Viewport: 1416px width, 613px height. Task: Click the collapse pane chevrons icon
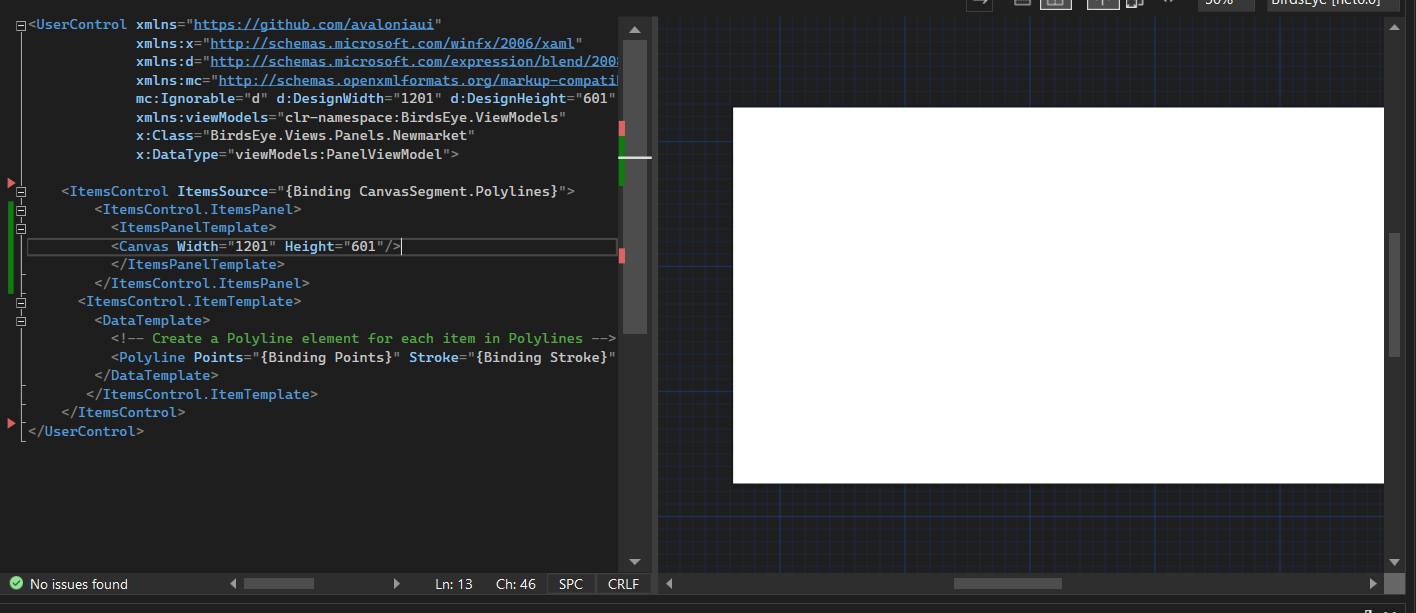[1167, 4]
